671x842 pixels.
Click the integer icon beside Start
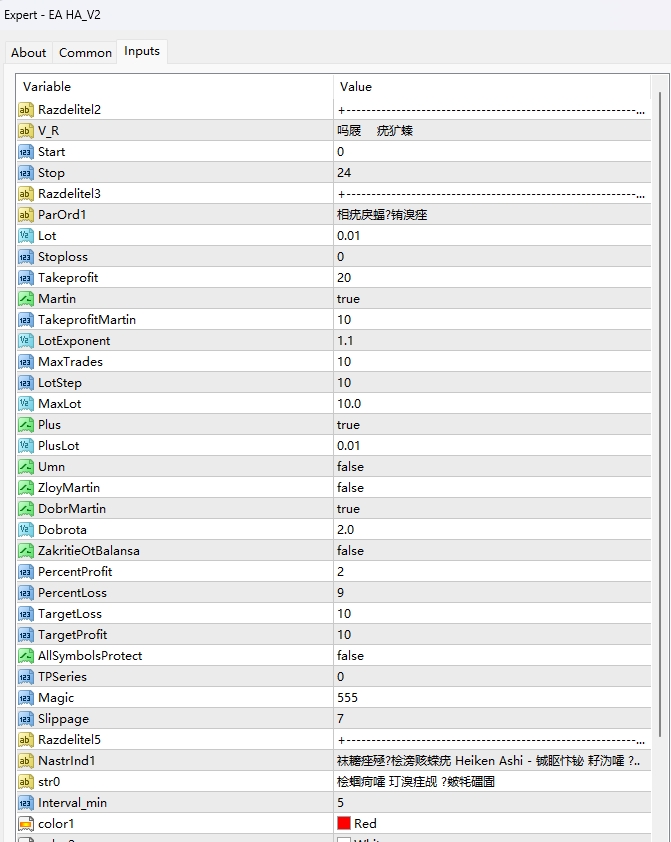click(x=26, y=152)
